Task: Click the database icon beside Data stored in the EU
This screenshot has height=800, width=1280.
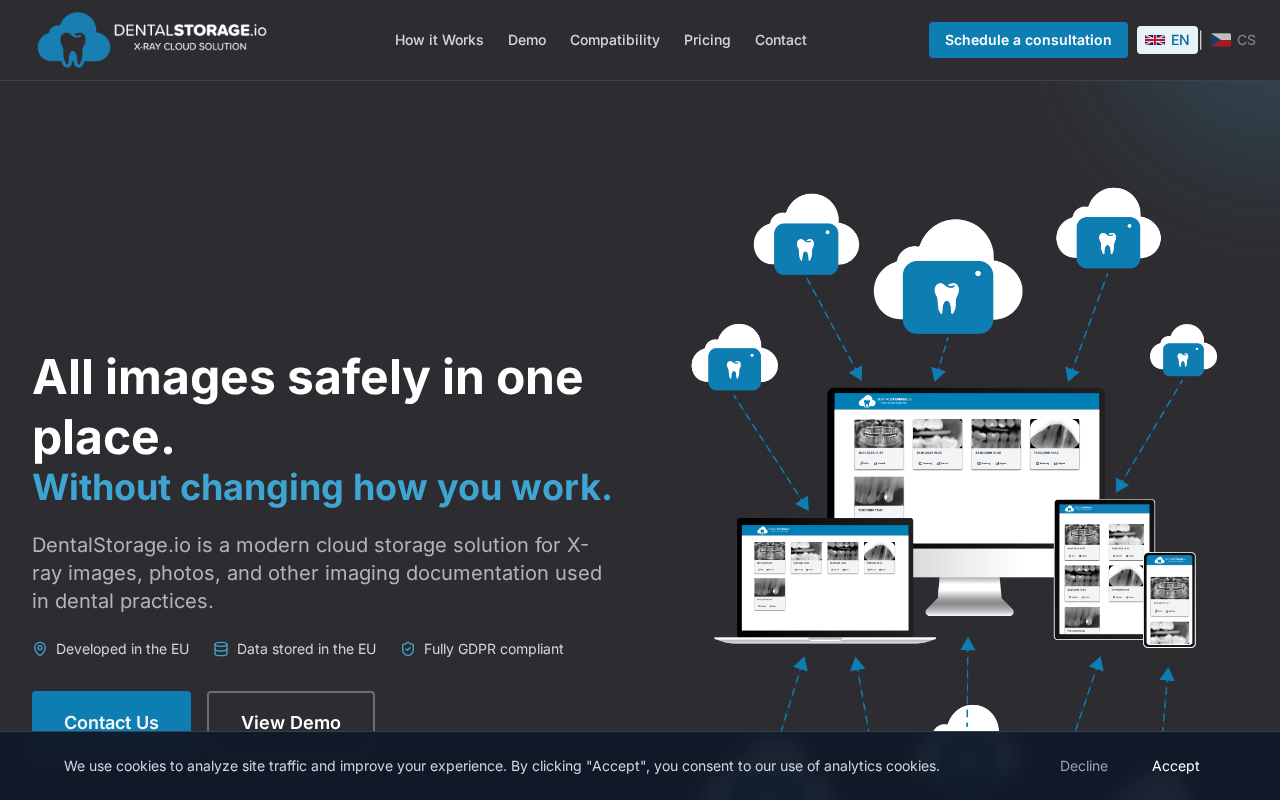Action: point(221,649)
